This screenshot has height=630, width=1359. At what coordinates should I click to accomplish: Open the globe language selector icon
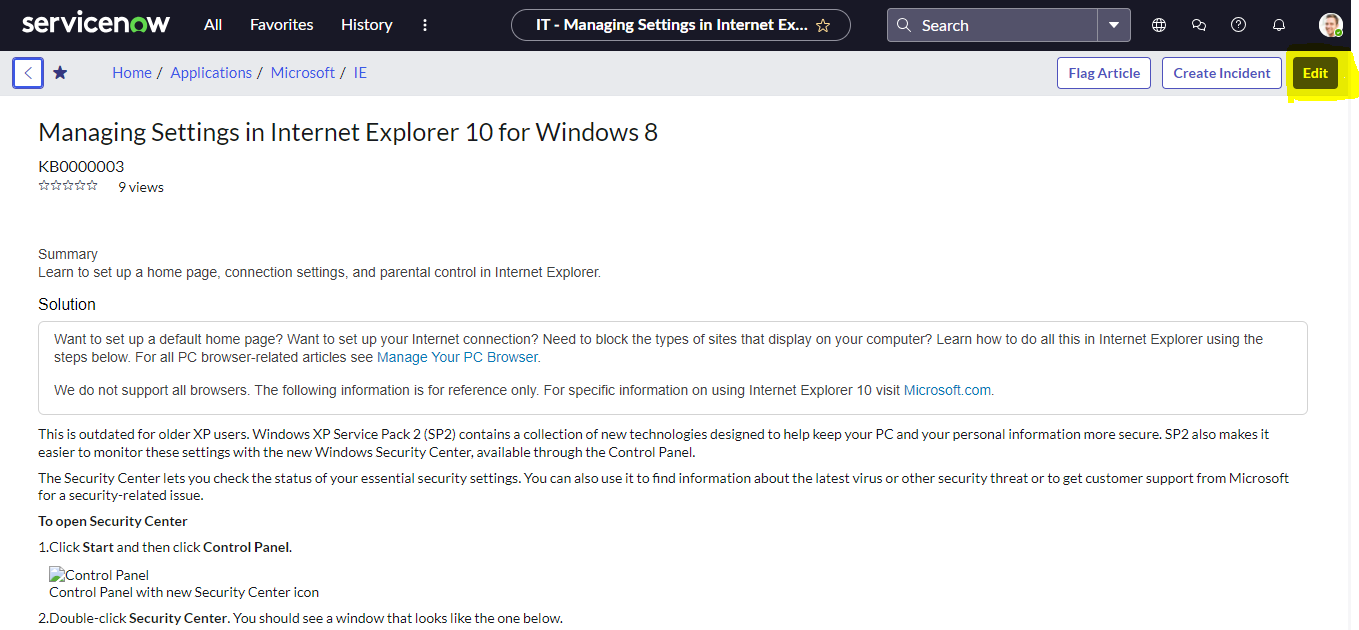[1158, 24]
